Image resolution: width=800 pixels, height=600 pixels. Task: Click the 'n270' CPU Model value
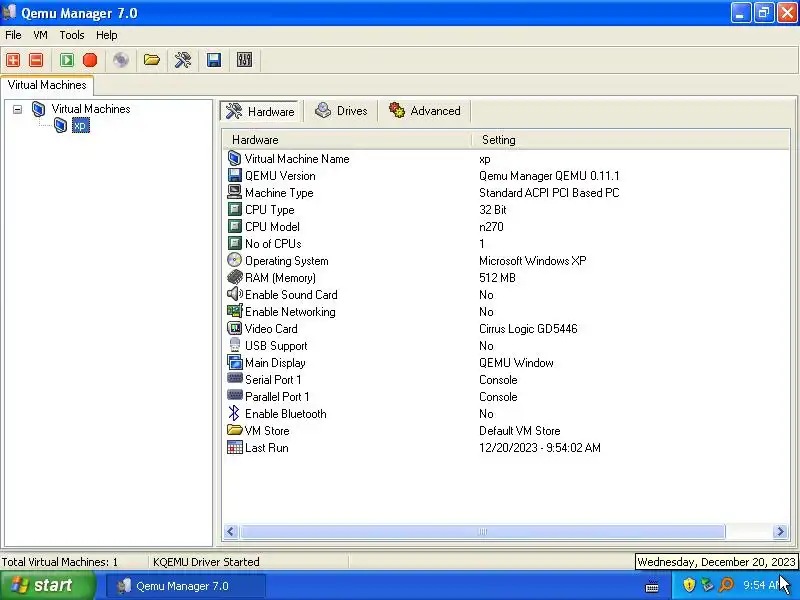coord(491,227)
